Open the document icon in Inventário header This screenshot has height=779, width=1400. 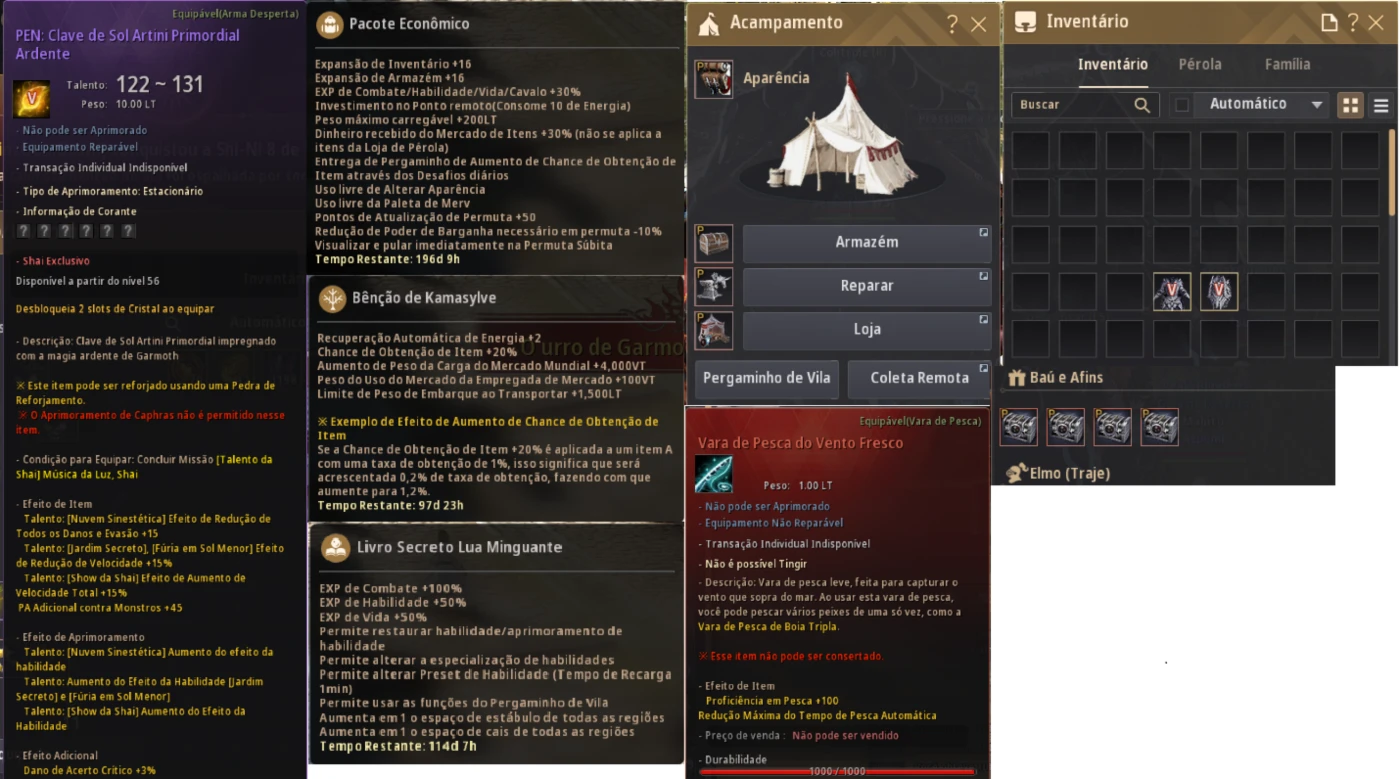coord(1329,23)
